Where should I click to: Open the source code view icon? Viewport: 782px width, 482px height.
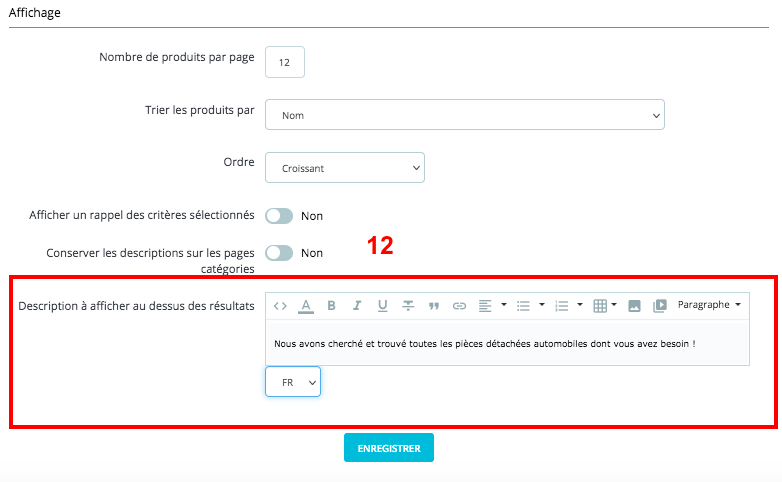pos(280,306)
